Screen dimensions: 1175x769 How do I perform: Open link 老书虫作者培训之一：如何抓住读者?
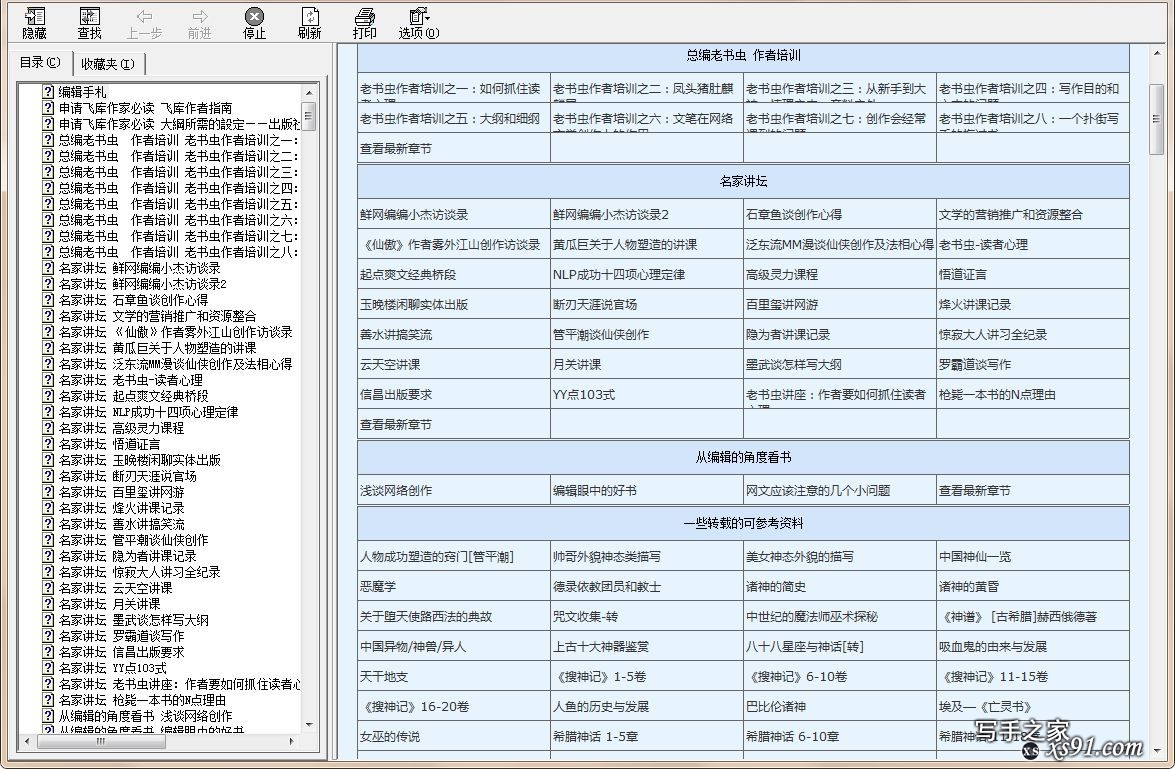click(x=450, y=88)
